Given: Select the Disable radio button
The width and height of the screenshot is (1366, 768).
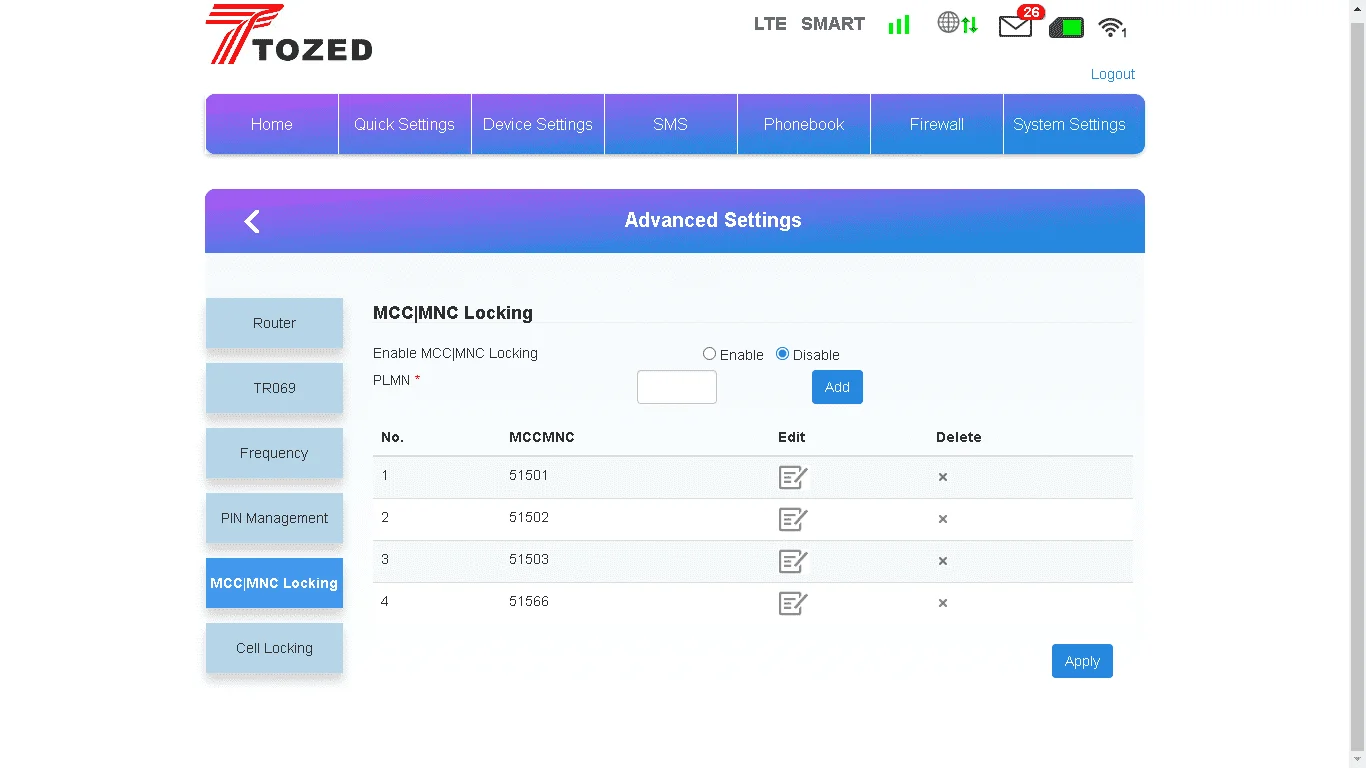Looking at the screenshot, I should (x=782, y=354).
